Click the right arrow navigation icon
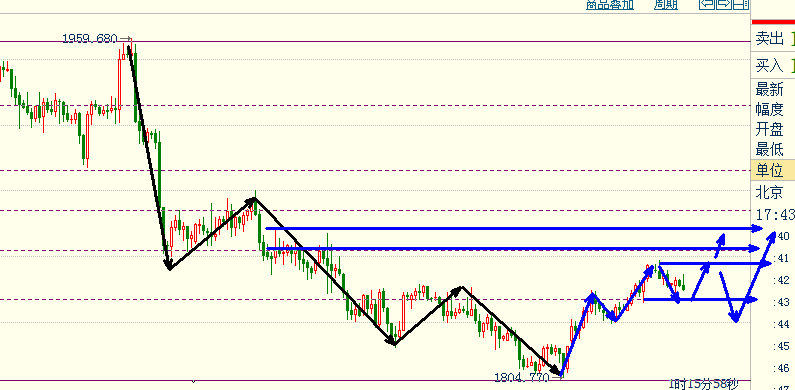 pyautogui.click(x=723, y=5)
